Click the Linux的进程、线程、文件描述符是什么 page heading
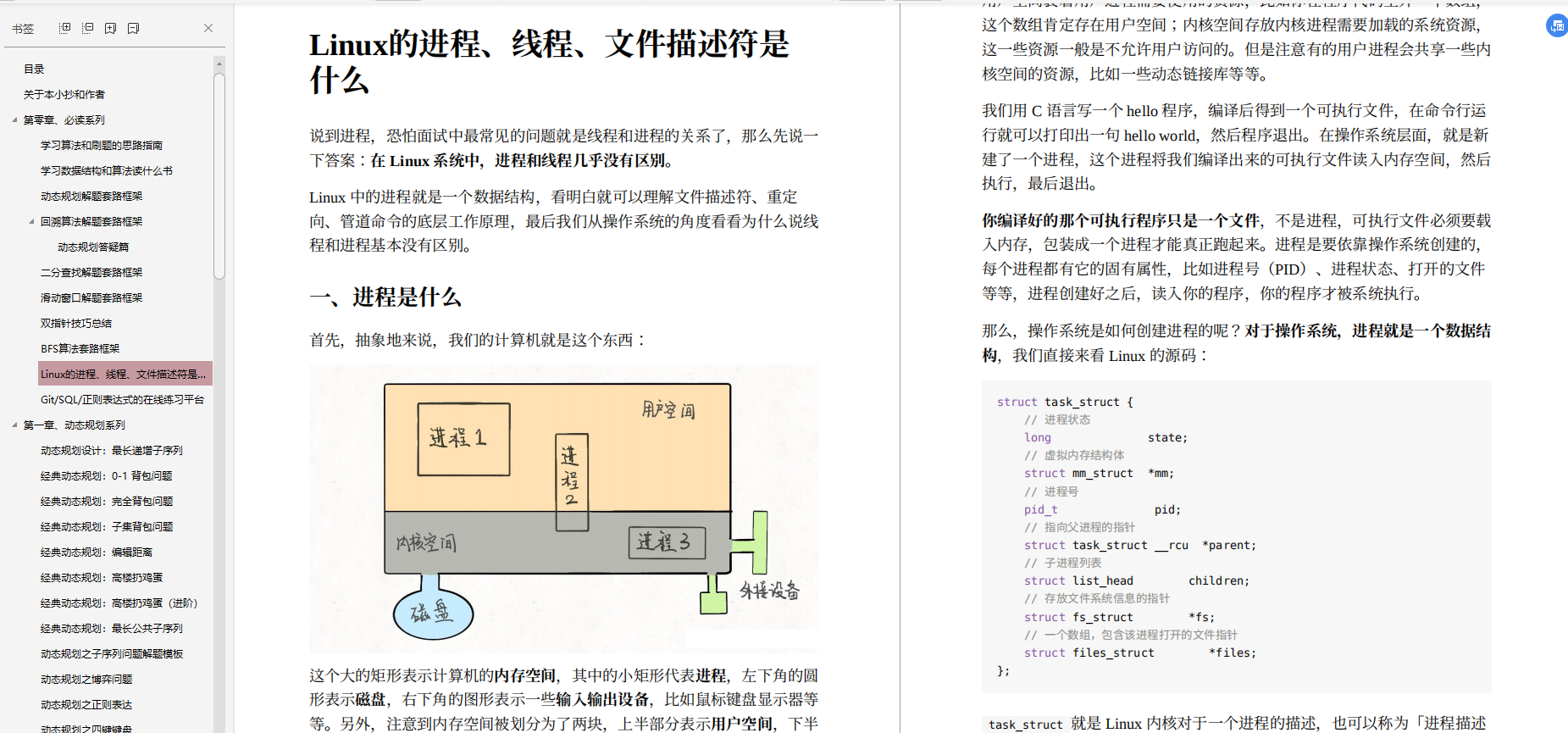 tap(549, 61)
